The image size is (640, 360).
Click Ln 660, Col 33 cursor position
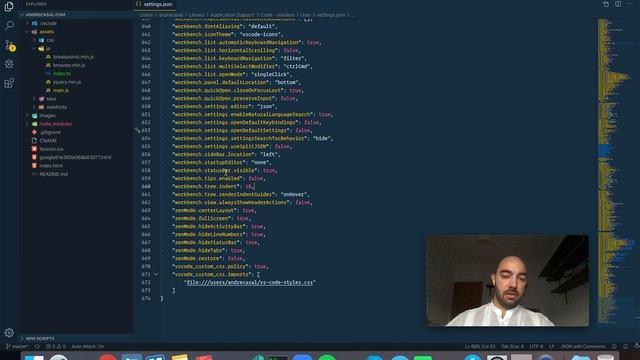coord(480,346)
